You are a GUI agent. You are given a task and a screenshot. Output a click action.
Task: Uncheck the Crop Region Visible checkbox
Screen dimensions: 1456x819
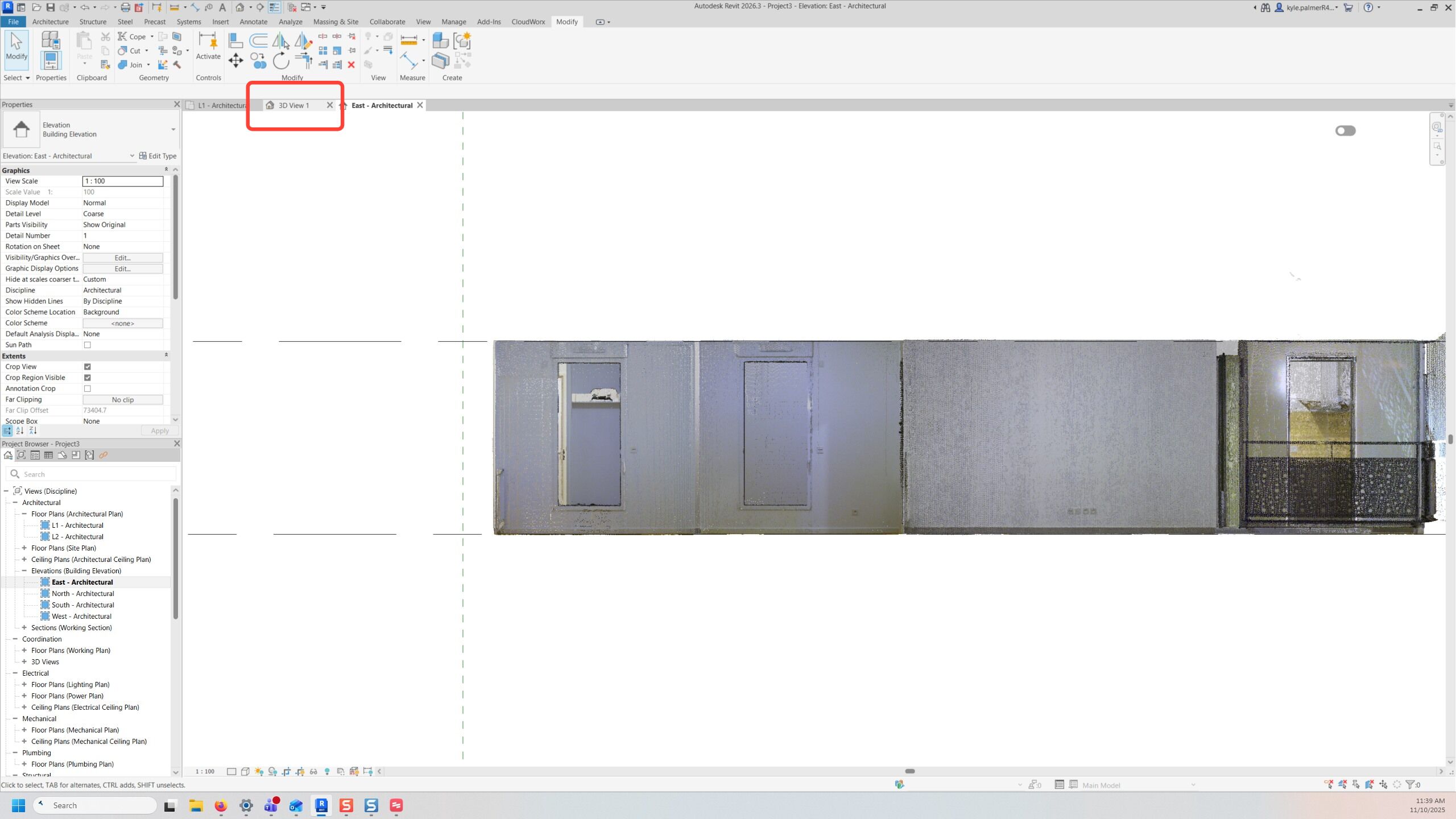88,378
